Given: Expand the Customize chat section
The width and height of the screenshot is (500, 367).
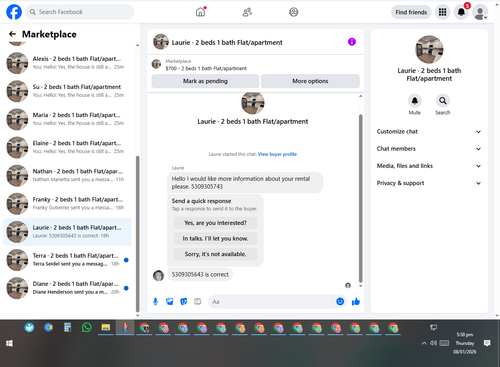Looking at the screenshot, I should (x=429, y=131).
